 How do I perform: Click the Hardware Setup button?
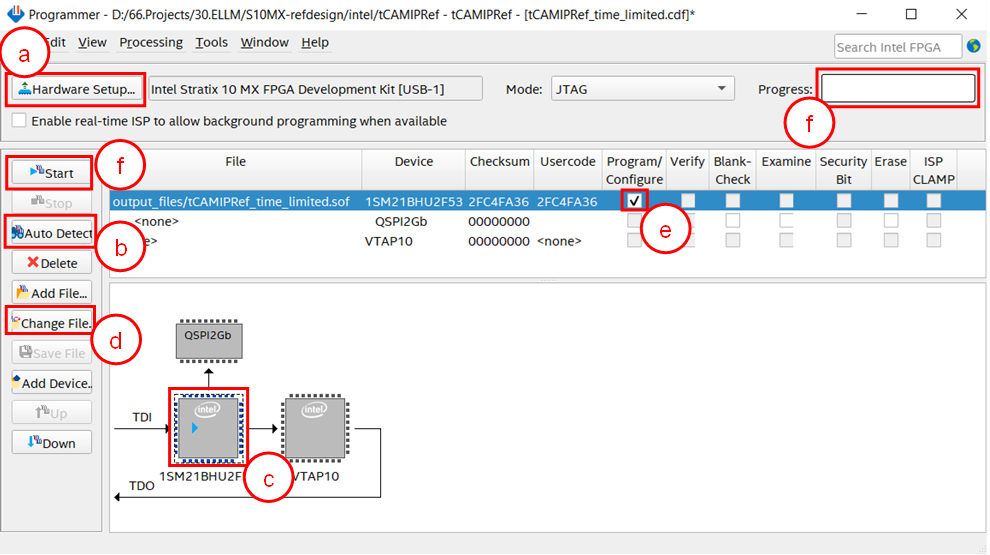click(x=76, y=89)
